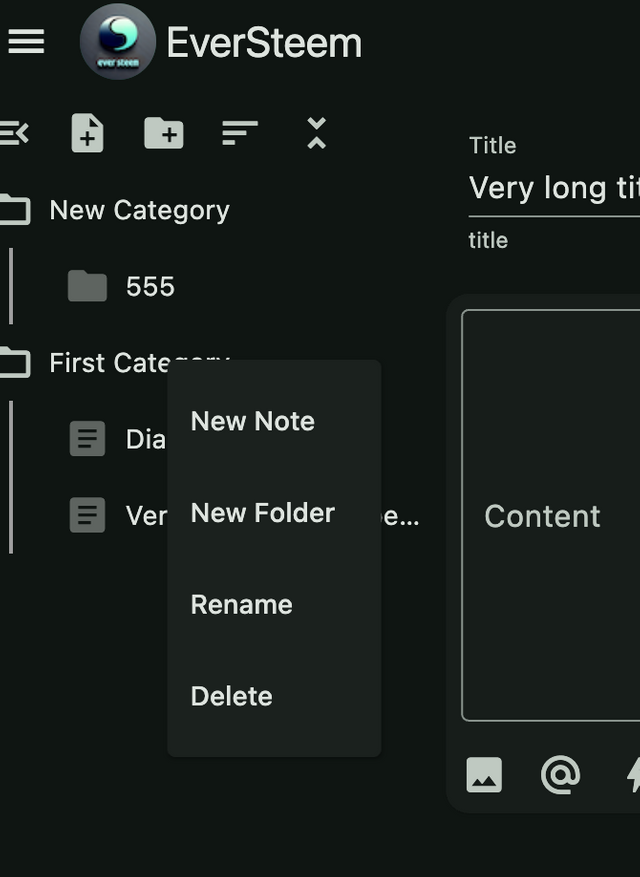Focus the Title input field
This screenshot has width=640, height=877.
click(554, 188)
